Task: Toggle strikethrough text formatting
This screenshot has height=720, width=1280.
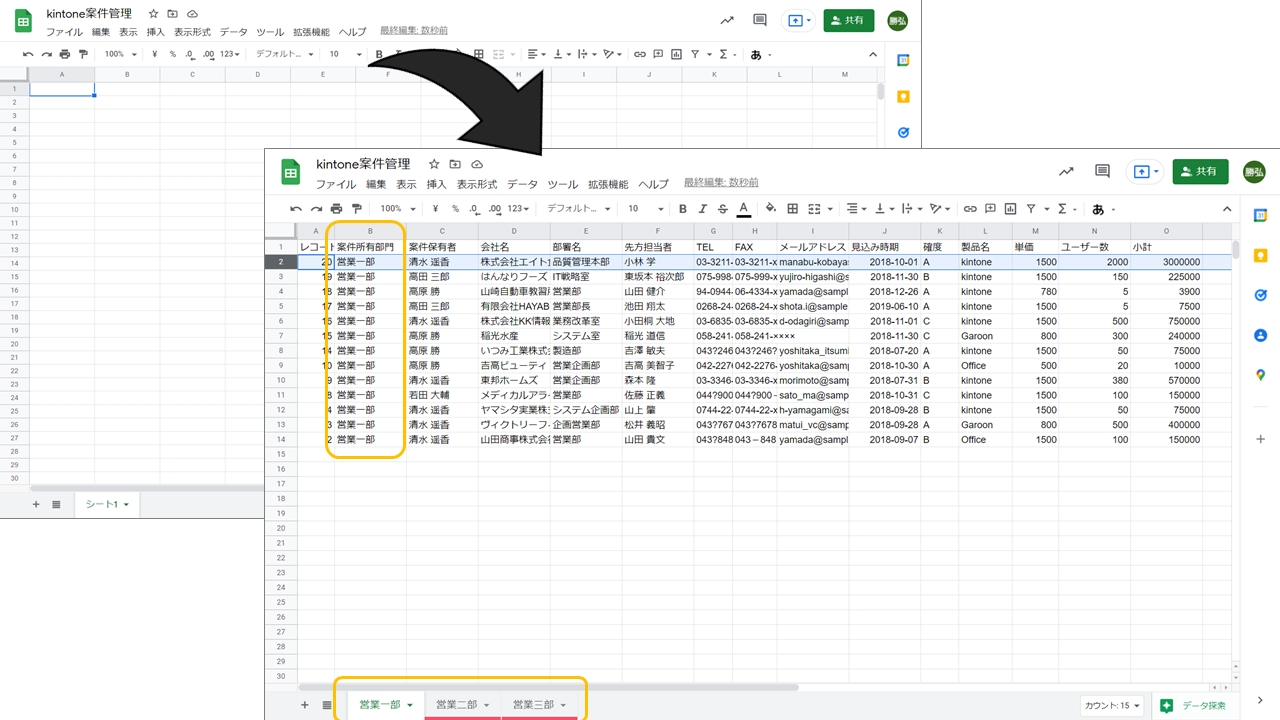Action: pyautogui.click(x=722, y=209)
